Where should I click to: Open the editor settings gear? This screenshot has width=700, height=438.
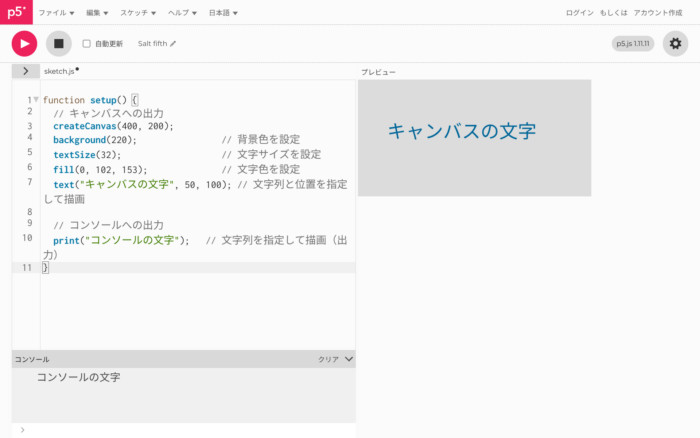[676, 43]
